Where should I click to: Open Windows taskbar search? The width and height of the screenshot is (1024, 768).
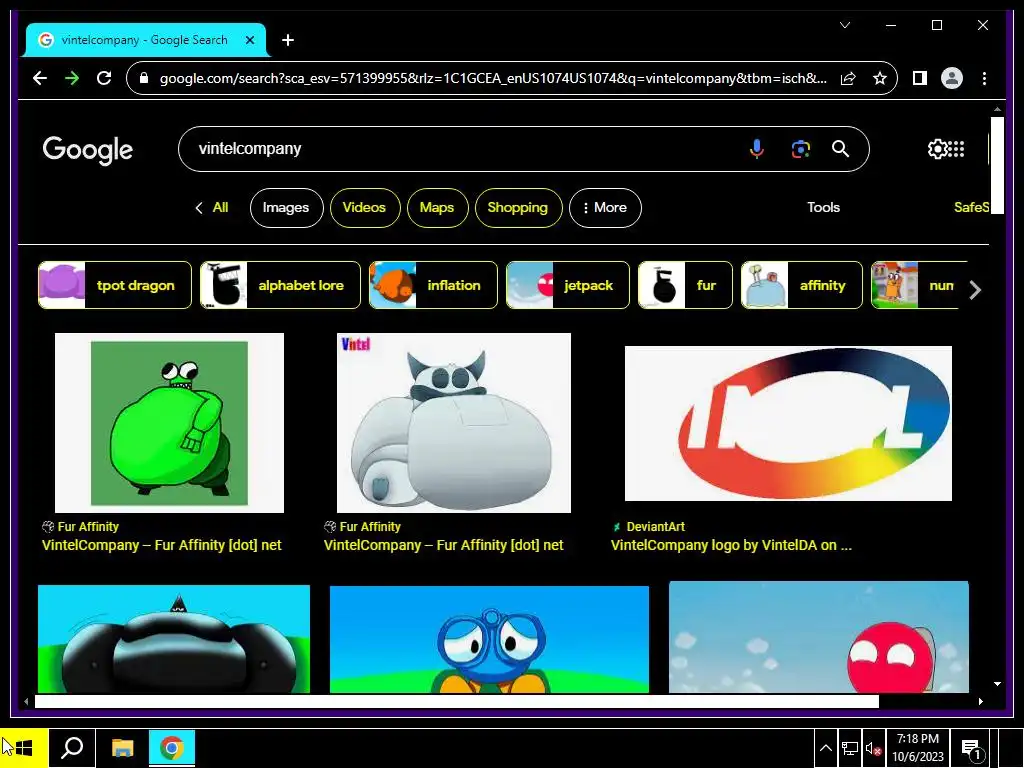click(72, 748)
